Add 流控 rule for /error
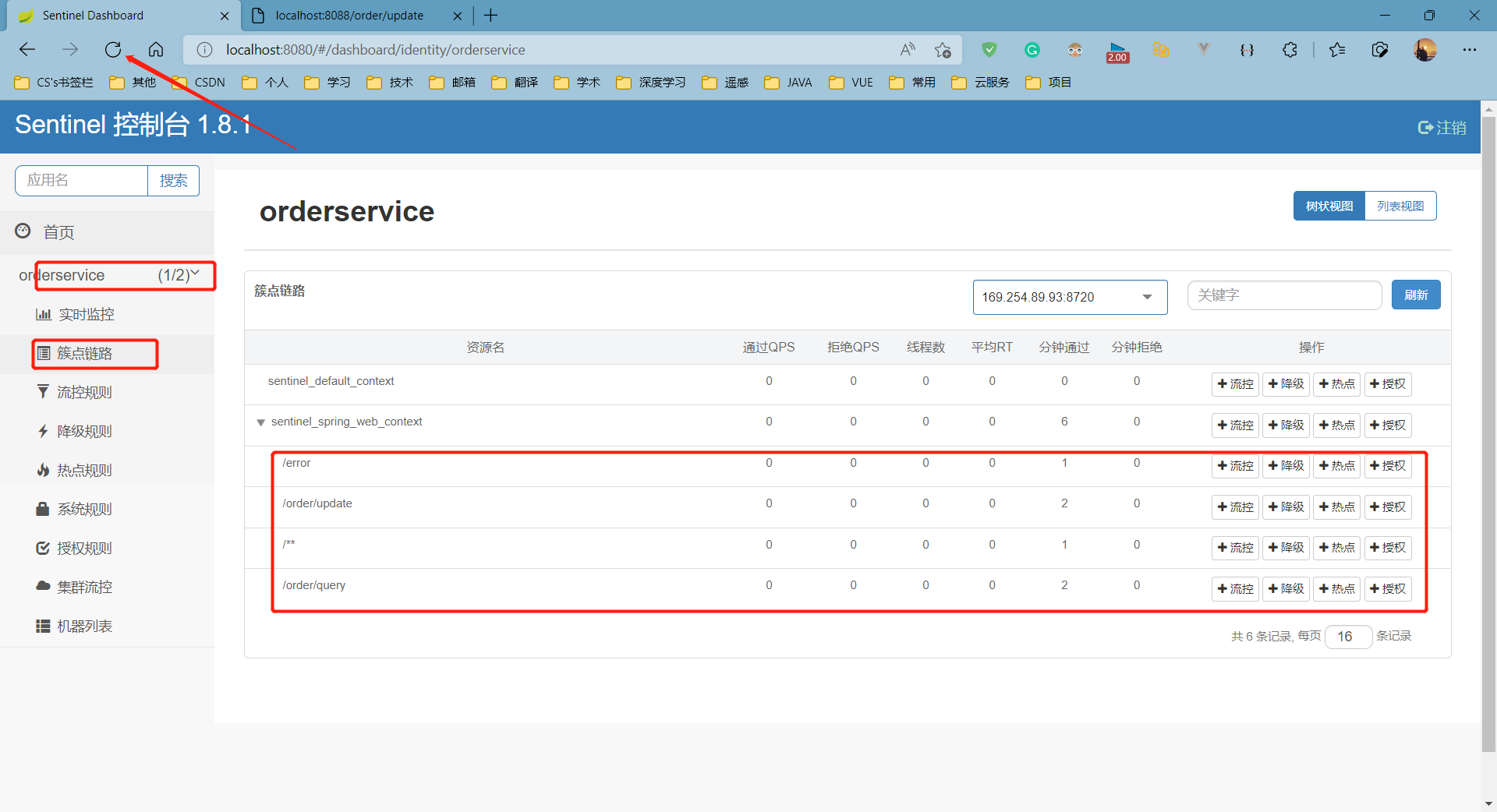Image resolution: width=1497 pixels, height=812 pixels. pyautogui.click(x=1235, y=466)
